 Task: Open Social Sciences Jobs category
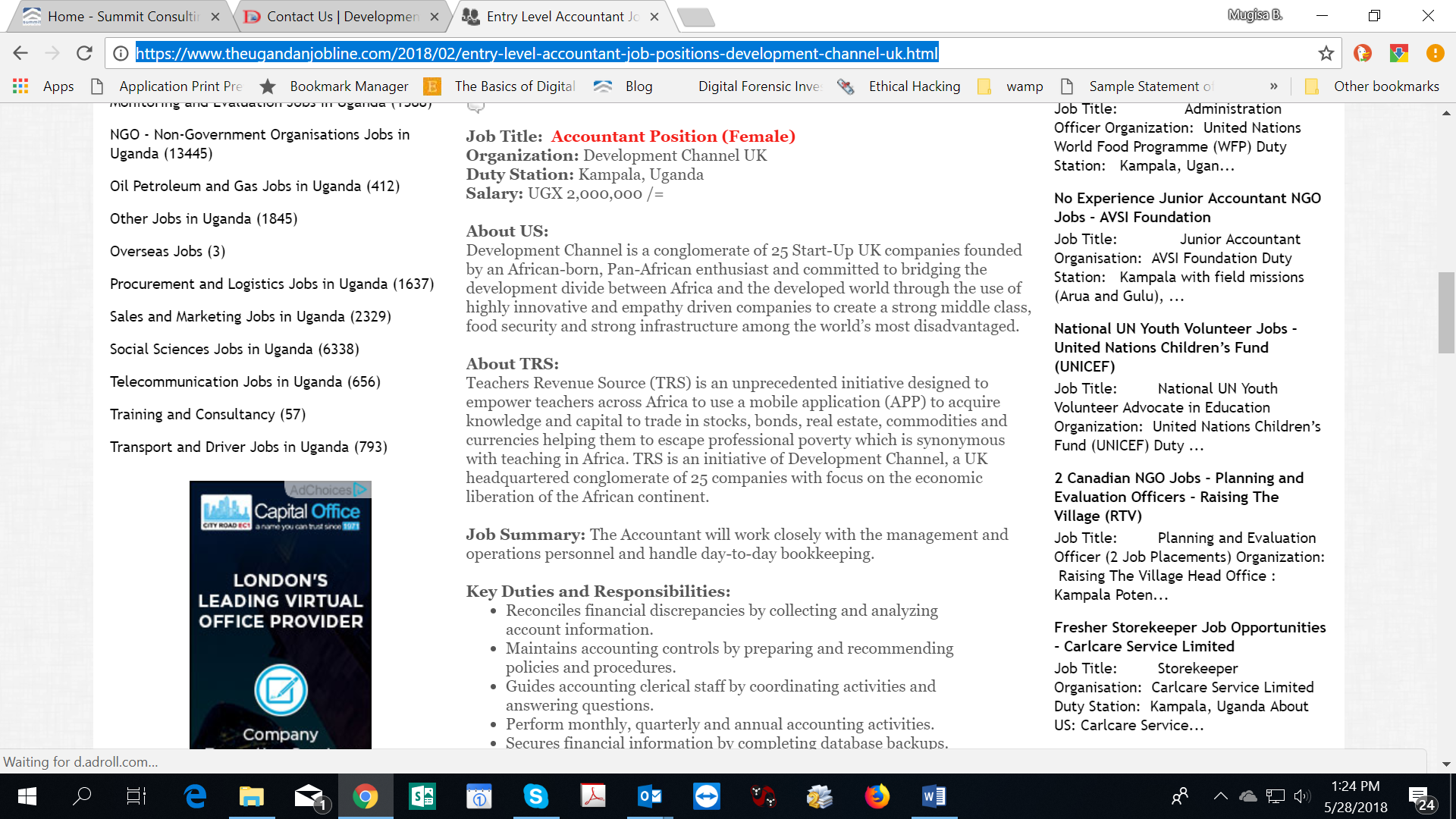pos(234,350)
